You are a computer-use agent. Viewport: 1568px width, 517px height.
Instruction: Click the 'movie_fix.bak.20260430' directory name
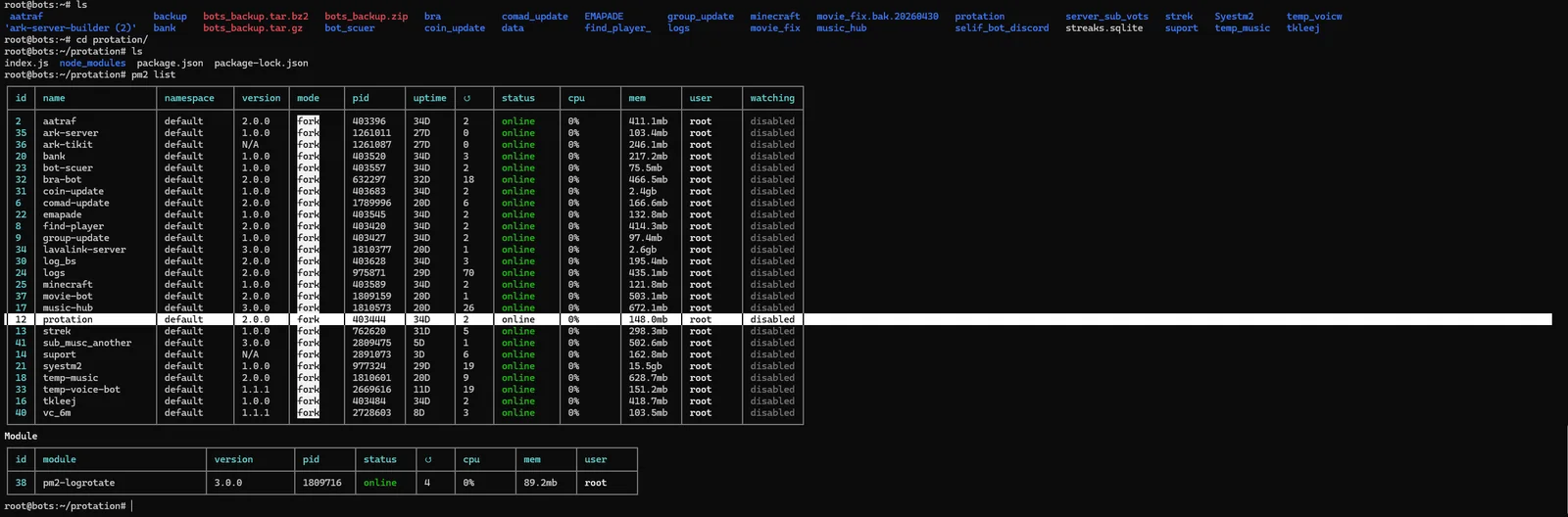[x=877, y=17]
